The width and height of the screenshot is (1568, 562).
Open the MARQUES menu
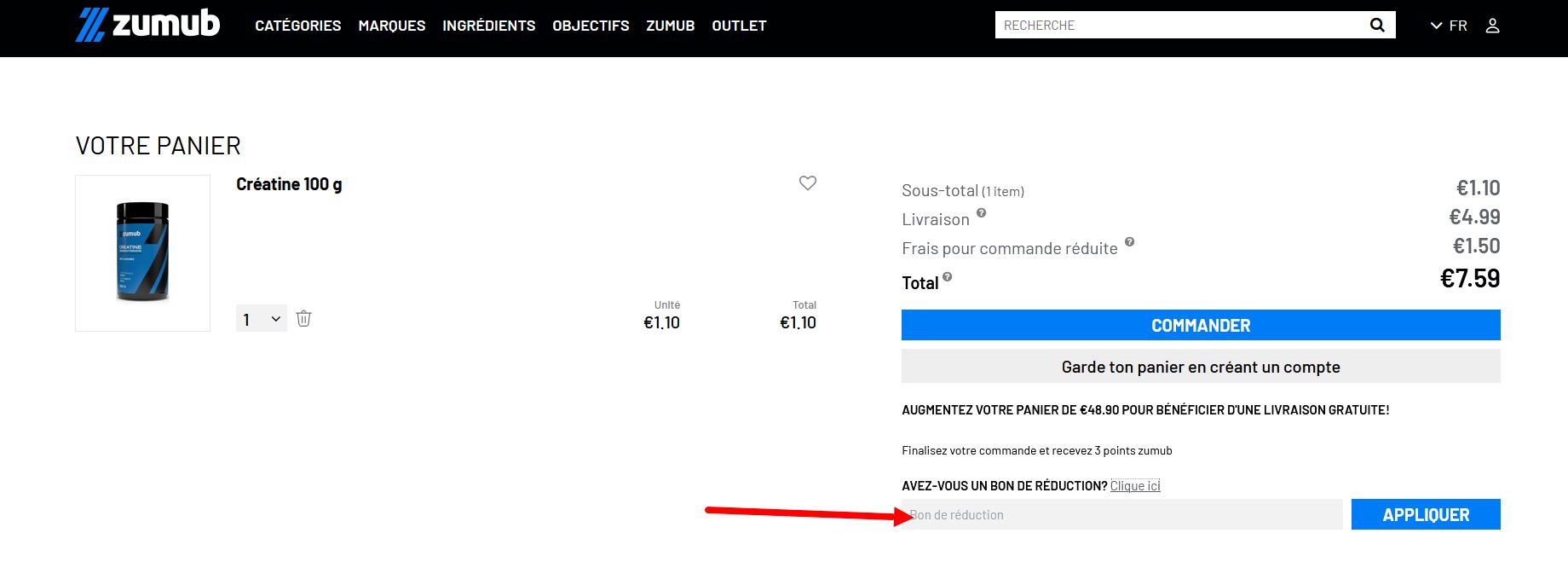[x=392, y=26]
